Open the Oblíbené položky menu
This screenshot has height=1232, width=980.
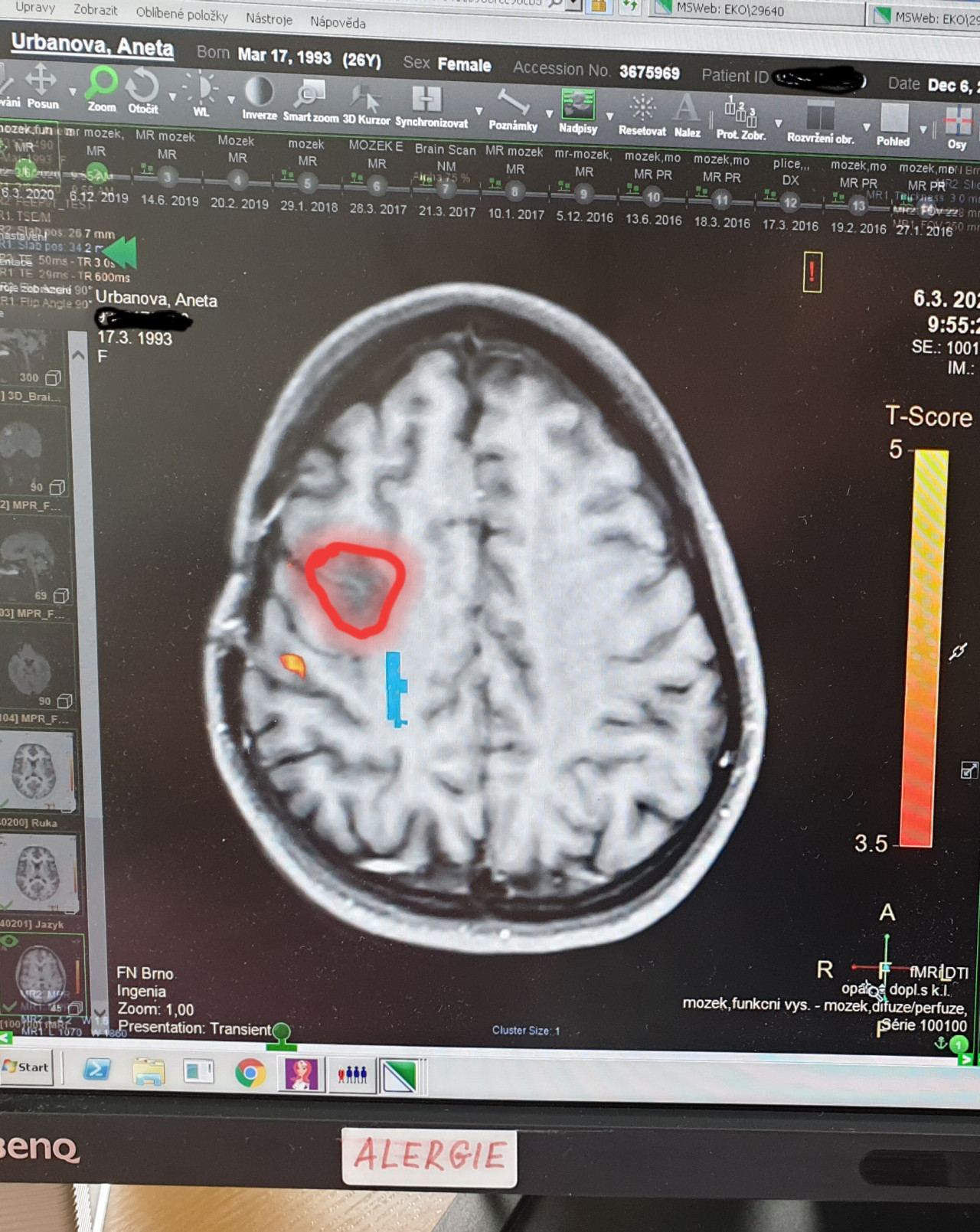pyautogui.click(x=182, y=14)
